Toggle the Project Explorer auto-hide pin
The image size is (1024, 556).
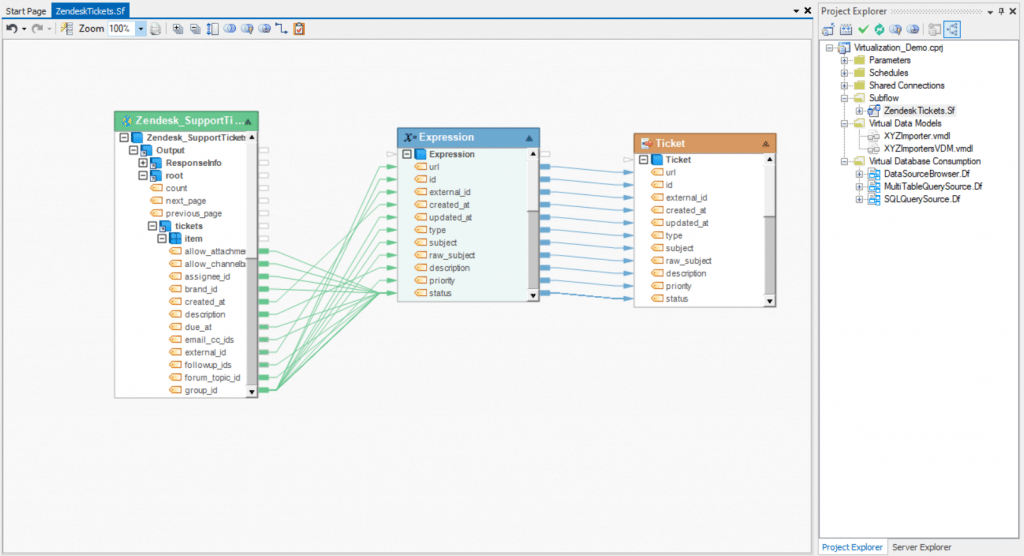tap(1002, 10)
